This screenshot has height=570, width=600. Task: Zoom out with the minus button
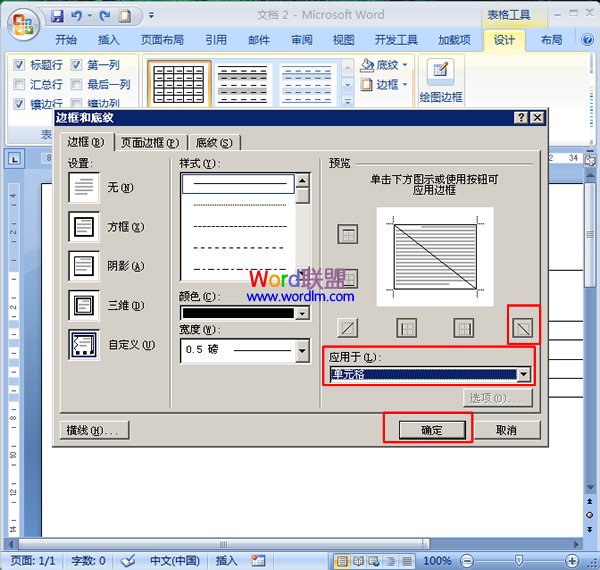[467, 561]
